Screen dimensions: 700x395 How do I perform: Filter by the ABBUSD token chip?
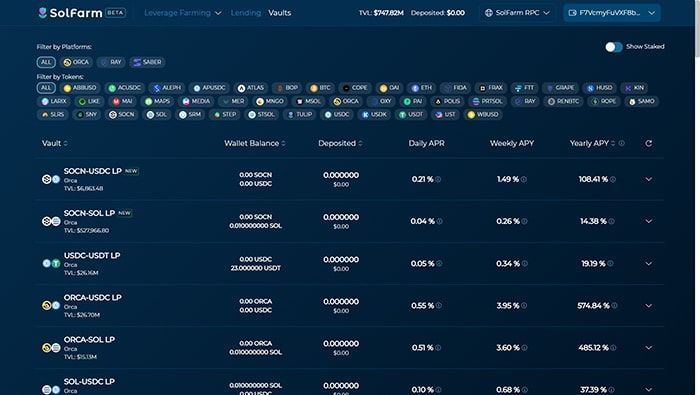click(x=80, y=88)
